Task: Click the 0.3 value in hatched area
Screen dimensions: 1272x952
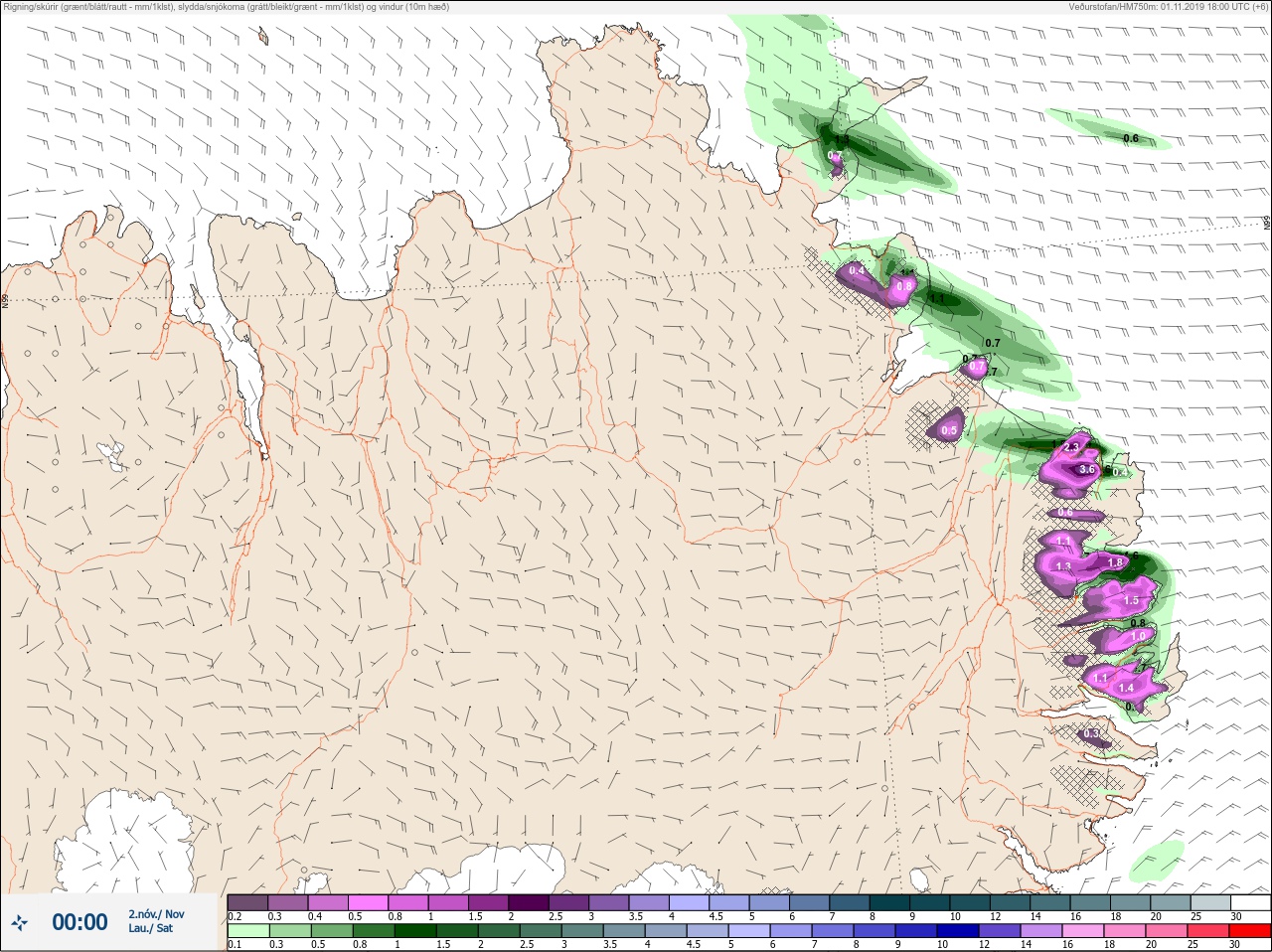Action: pos(1091,734)
